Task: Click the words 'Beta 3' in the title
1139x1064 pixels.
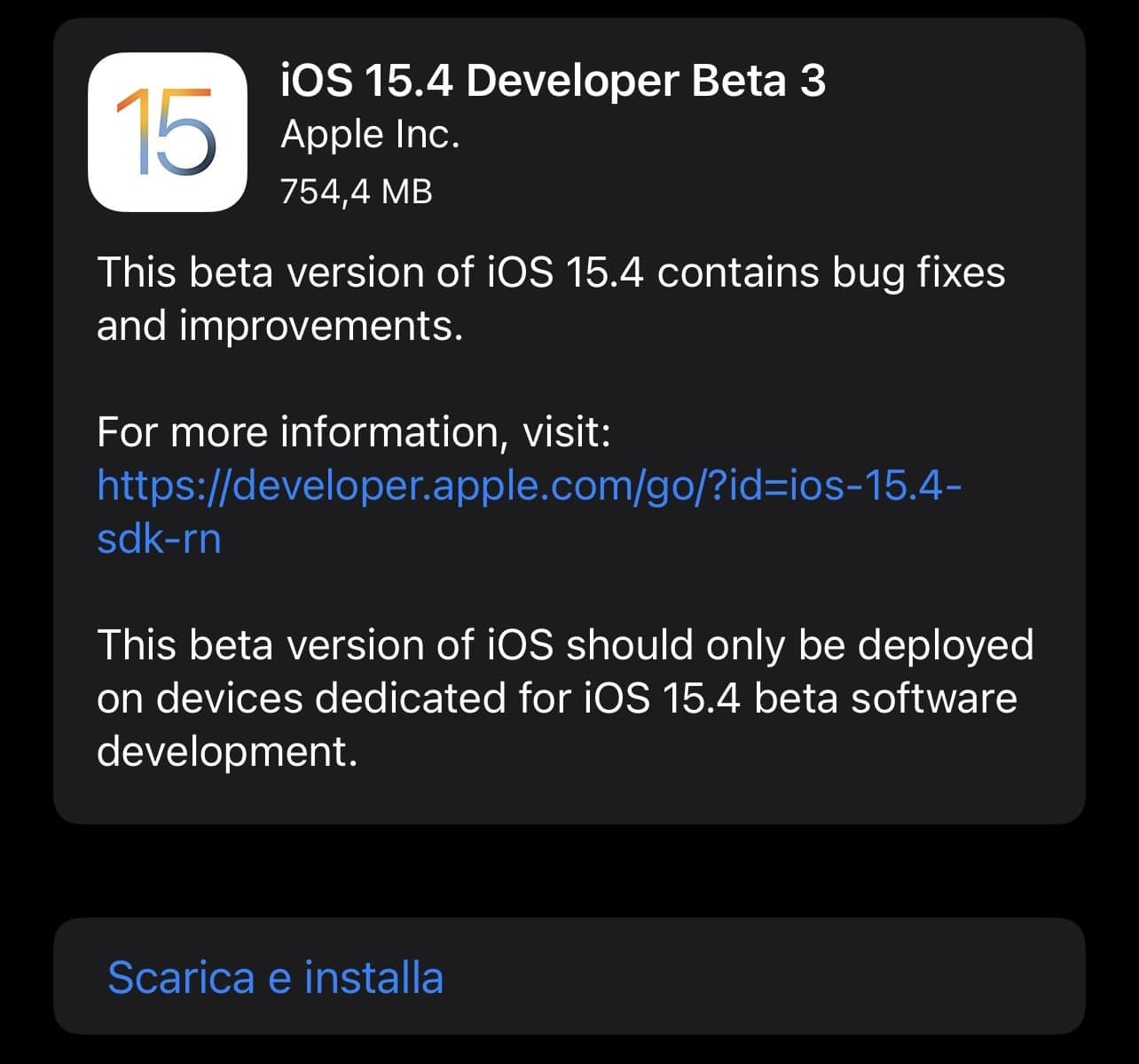Action: 758,80
